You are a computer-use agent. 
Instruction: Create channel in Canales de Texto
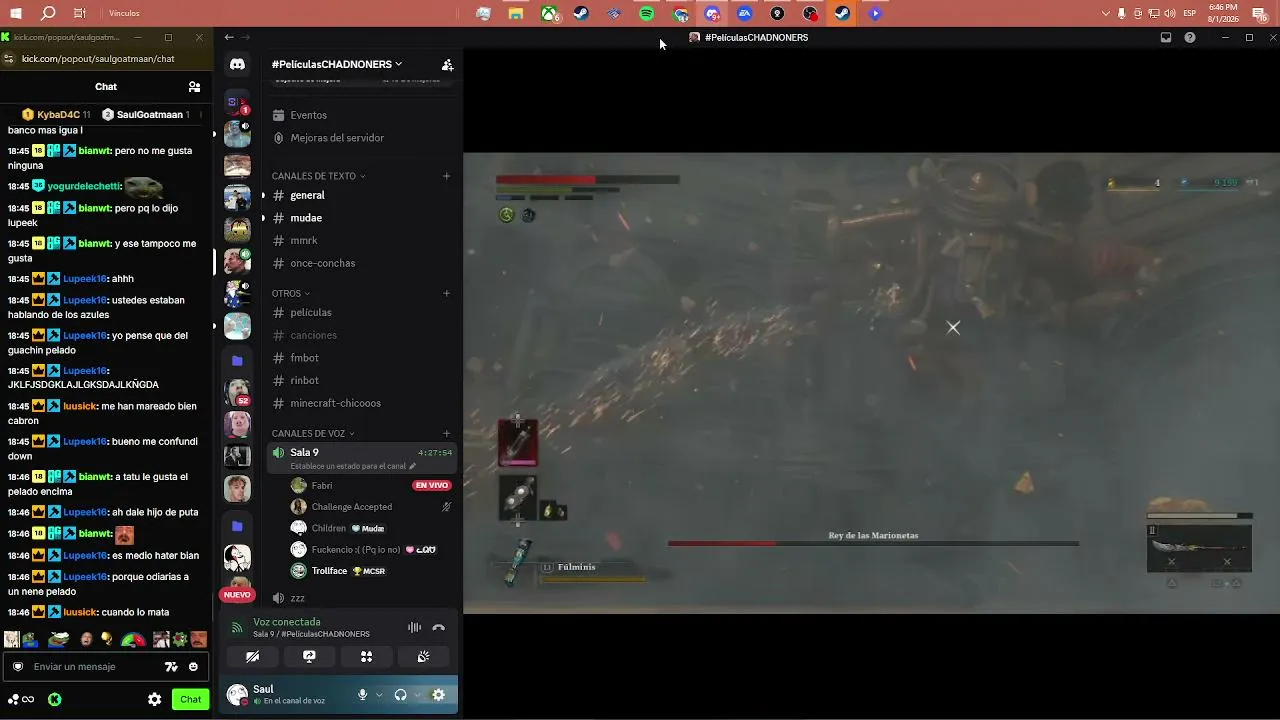(447, 176)
